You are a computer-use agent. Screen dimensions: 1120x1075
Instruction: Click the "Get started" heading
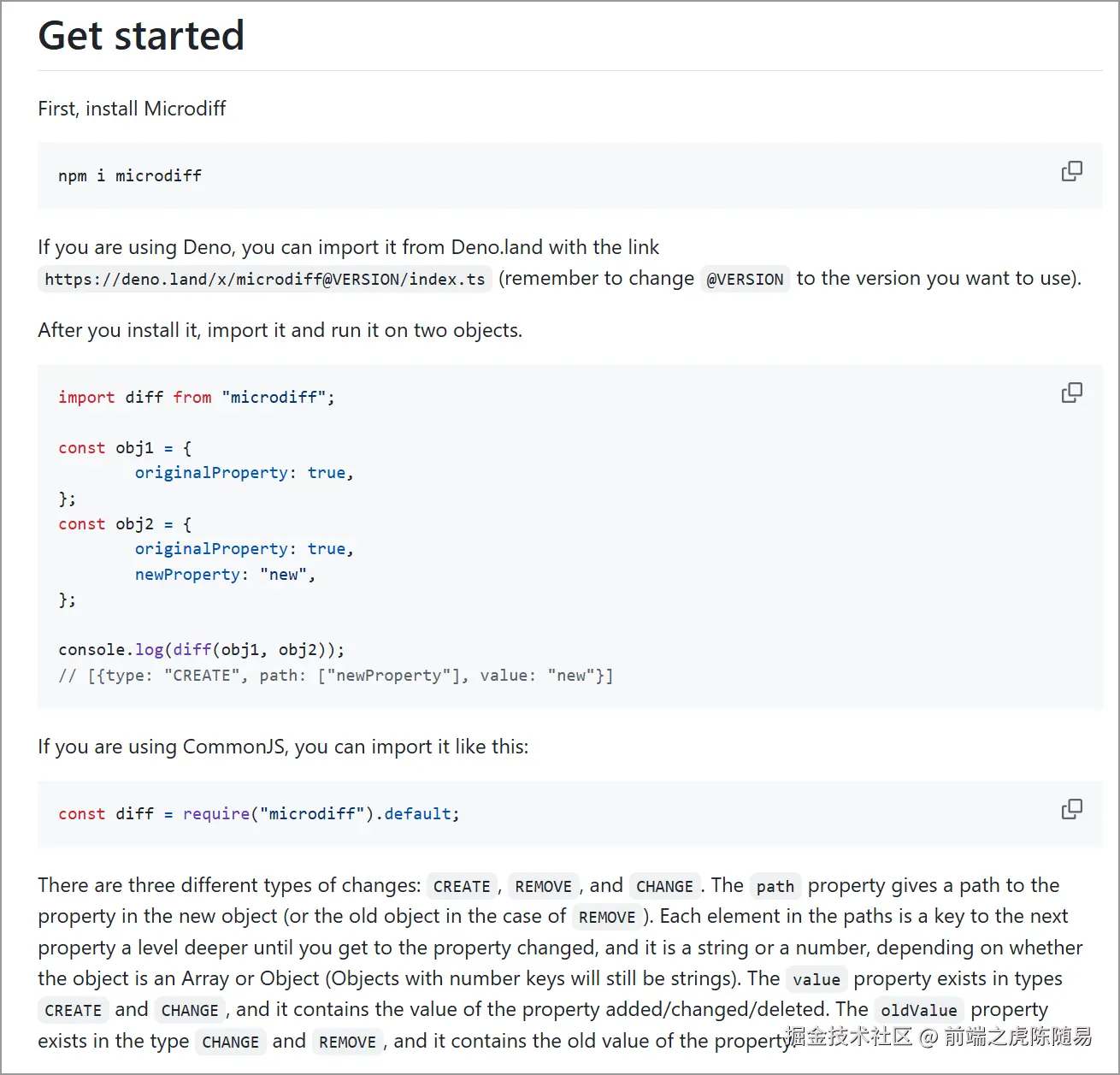click(141, 36)
